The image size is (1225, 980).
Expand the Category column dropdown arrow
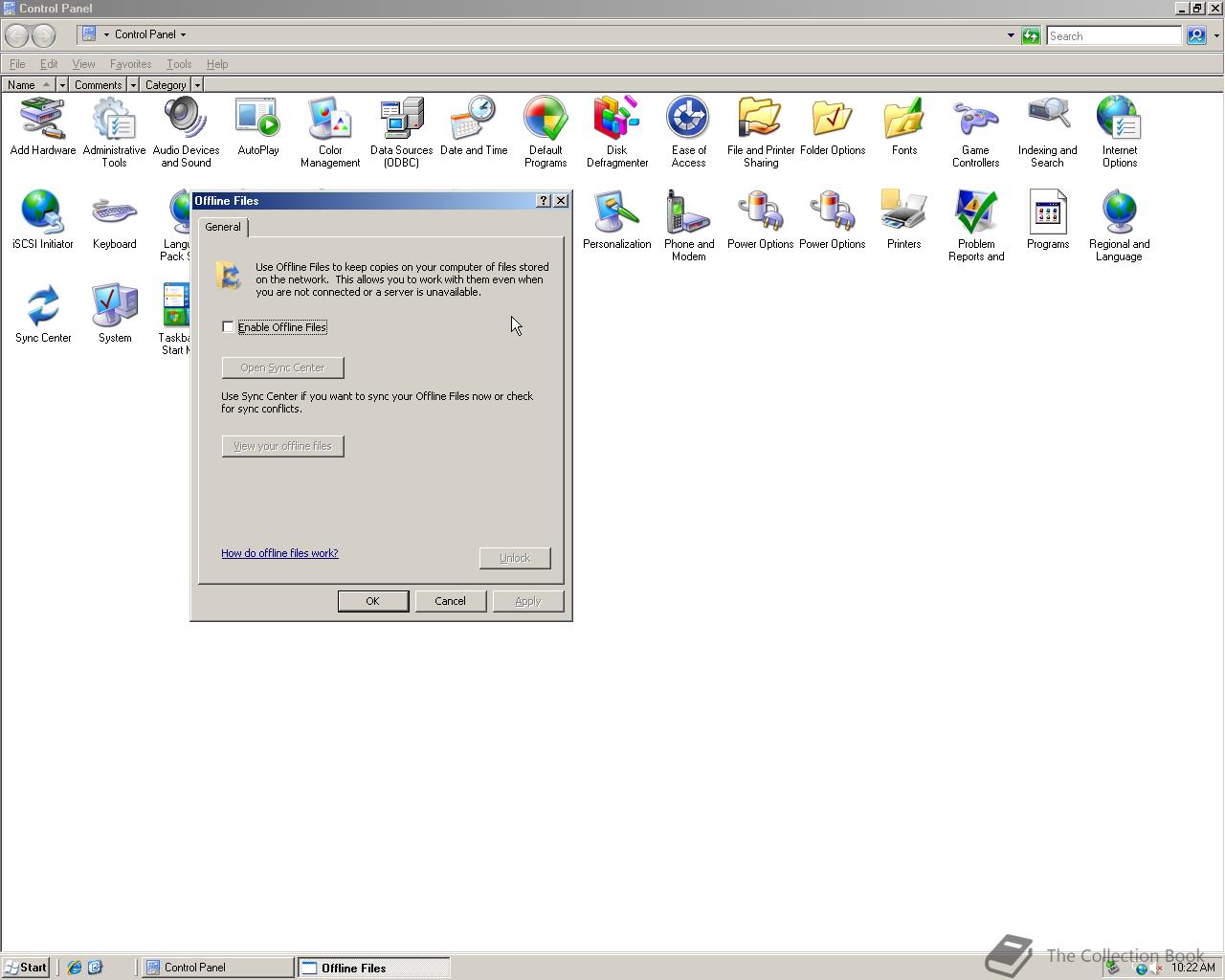click(197, 85)
